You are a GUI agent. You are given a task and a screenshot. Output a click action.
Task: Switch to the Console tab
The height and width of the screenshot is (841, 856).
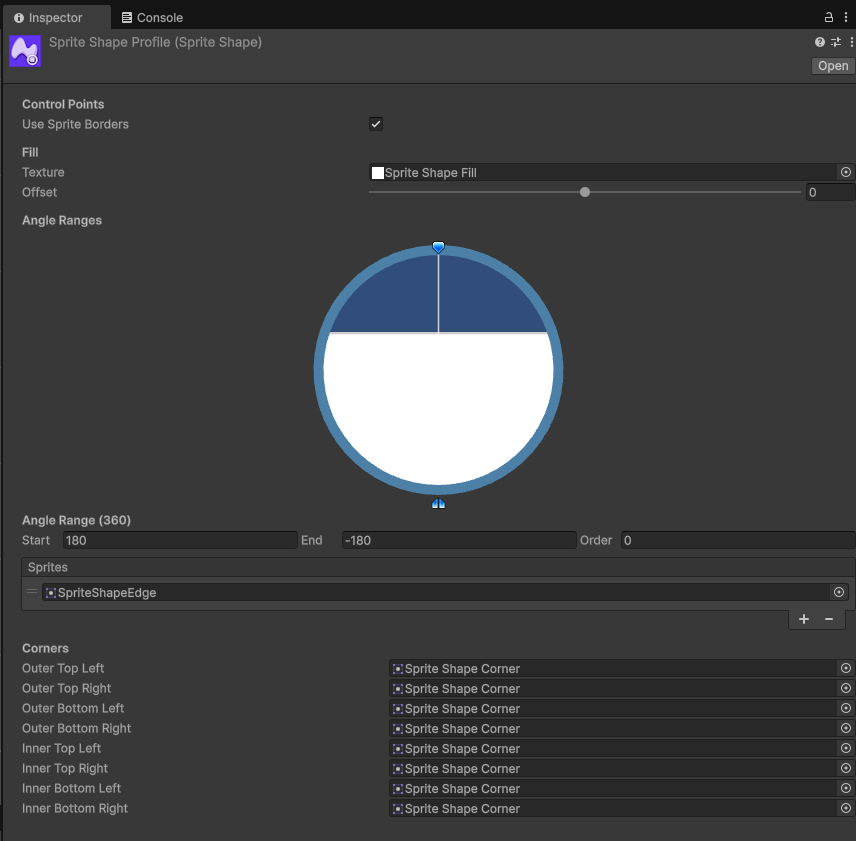click(x=152, y=17)
